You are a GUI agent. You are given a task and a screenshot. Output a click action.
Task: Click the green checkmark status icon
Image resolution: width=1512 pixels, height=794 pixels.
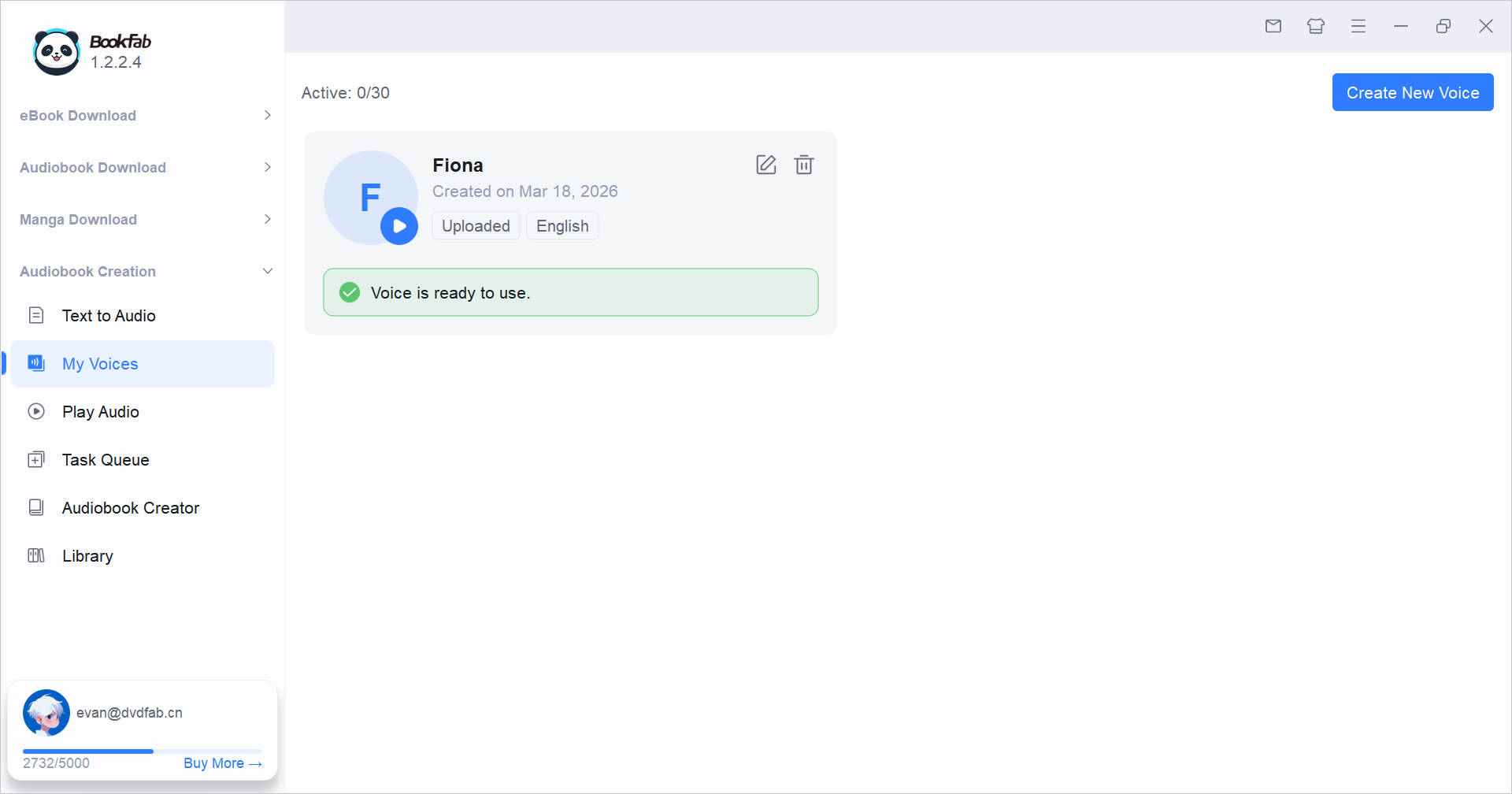point(350,292)
